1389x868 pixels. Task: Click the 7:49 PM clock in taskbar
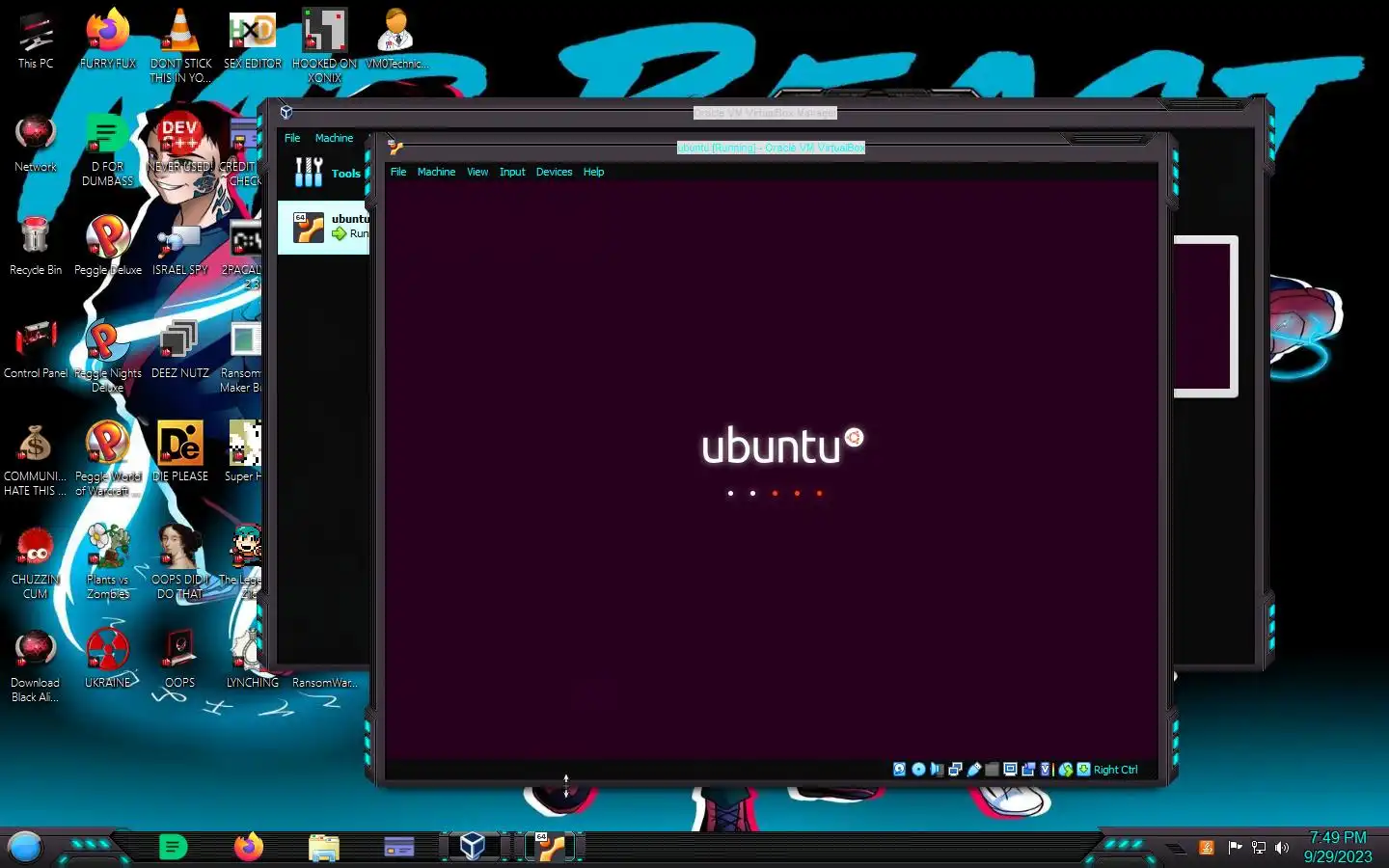pos(1338,847)
